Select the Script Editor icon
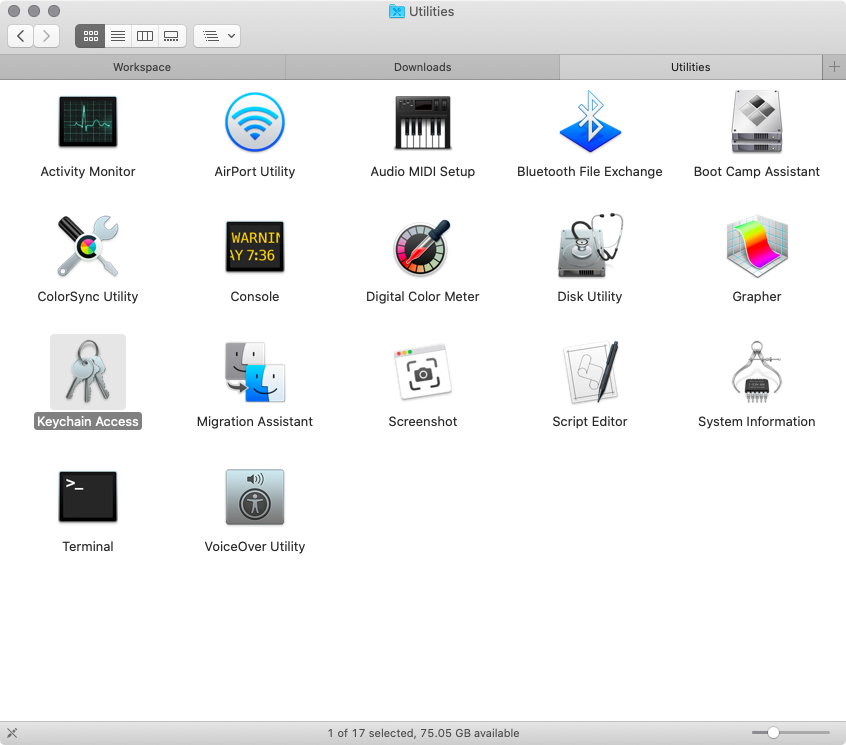This screenshot has width=846, height=745. pyautogui.click(x=590, y=372)
